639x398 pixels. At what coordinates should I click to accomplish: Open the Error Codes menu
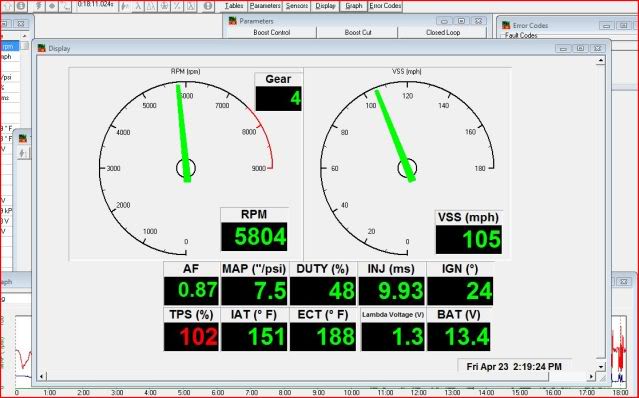click(385, 6)
